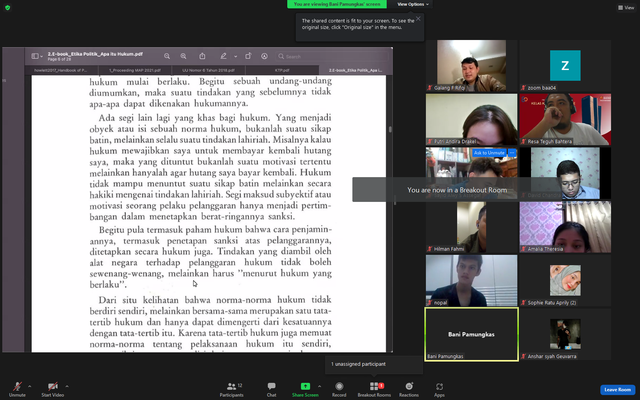The image size is (640, 400).
Task: Select the PDF markup pen tool
Action: (x=223, y=56)
